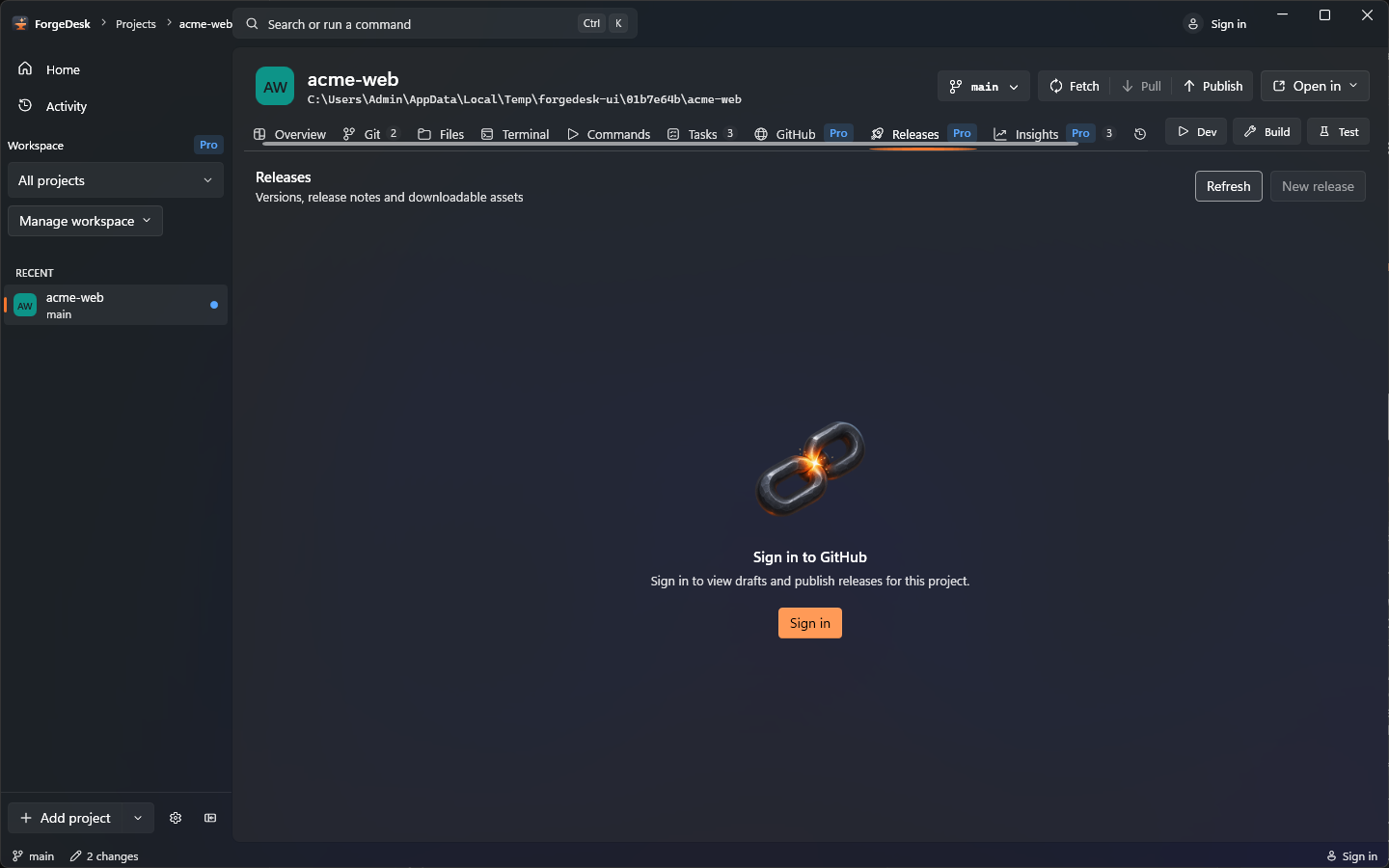Refresh the releases list

1228,186
